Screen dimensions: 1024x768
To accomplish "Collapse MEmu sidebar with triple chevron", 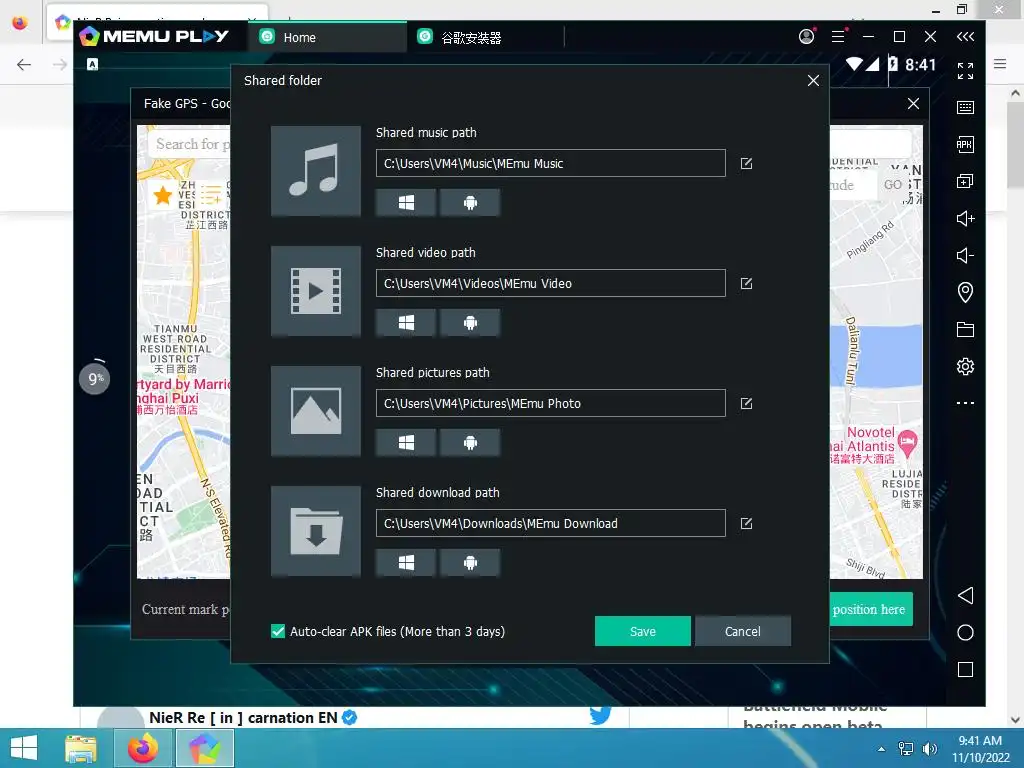I will click(x=965, y=37).
